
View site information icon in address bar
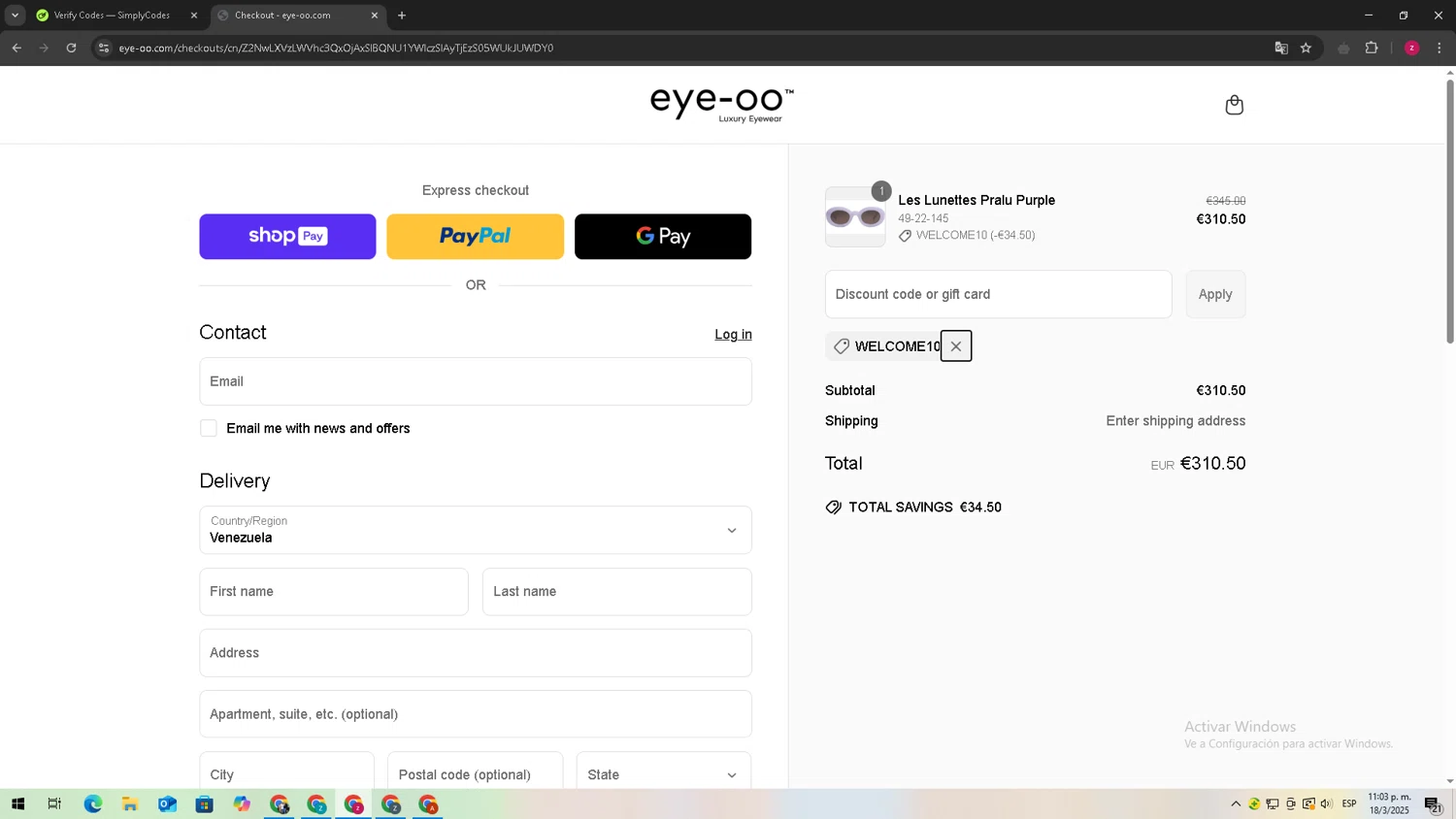point(104,48)
